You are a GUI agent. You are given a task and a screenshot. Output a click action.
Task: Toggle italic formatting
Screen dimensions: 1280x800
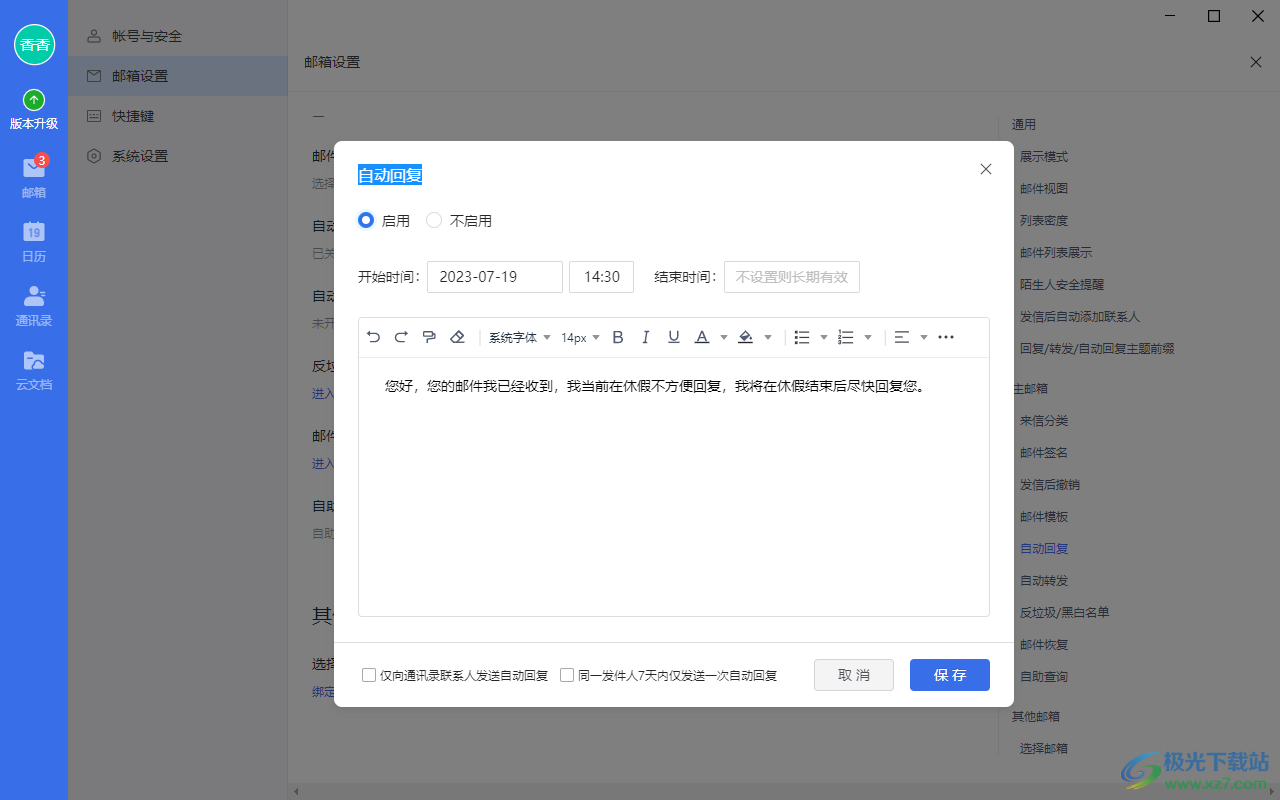[x=646, y=337]
